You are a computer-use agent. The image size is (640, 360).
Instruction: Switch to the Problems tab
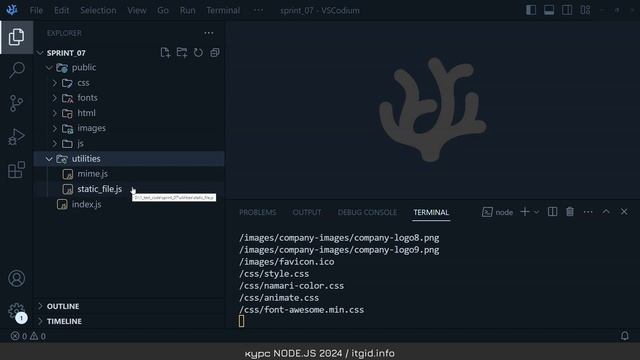pyautogui.click(x=258, y=212)
